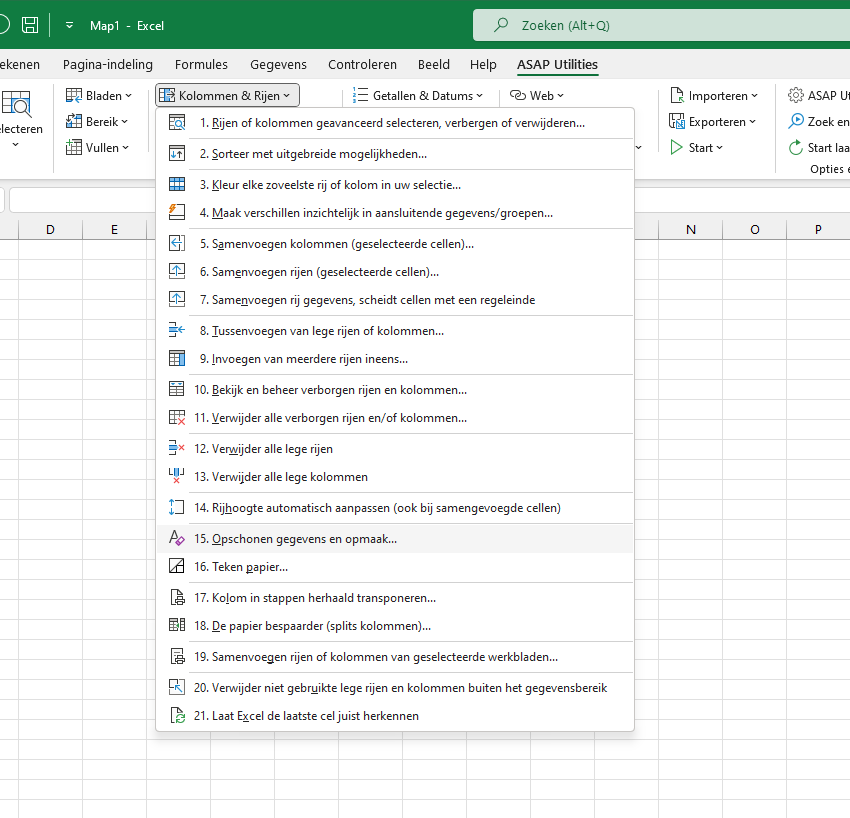The width and height of the screenshot is (850, 818).
Task: Click the delete empty rows icon
Action: tap(177, 448)
